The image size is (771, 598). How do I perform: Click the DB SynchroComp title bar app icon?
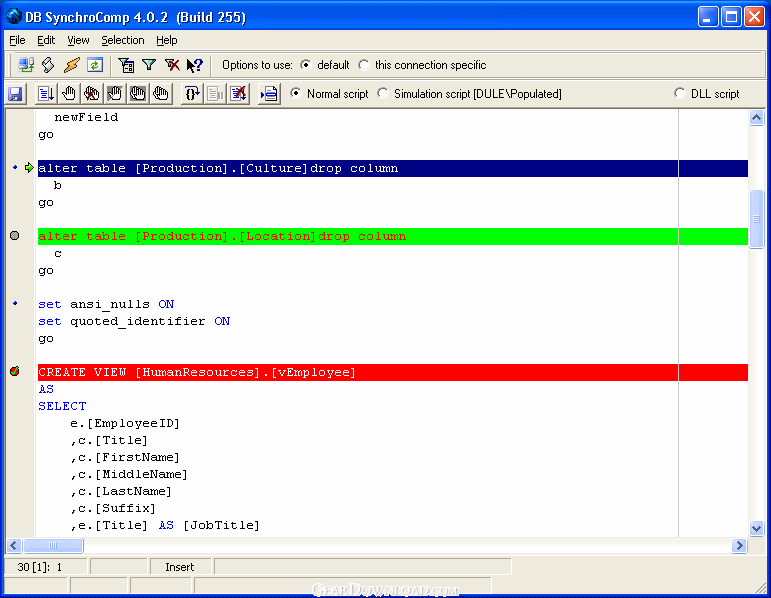click(14, 16)
